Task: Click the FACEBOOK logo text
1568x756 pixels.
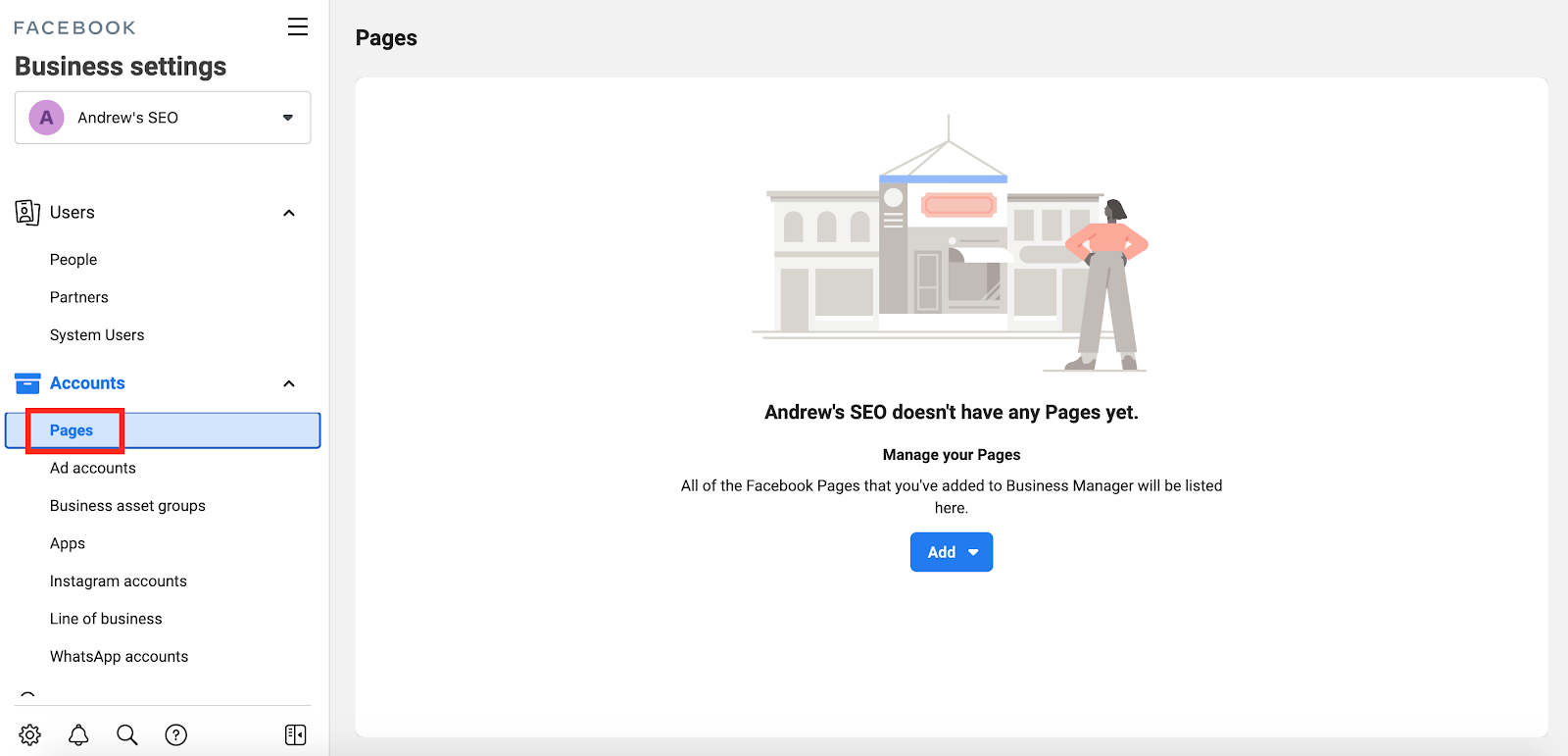Action: [x=74, y=27]
